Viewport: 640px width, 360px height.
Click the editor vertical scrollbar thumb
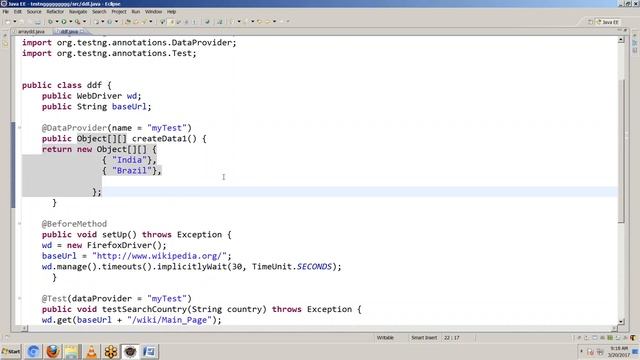[621, 151]
